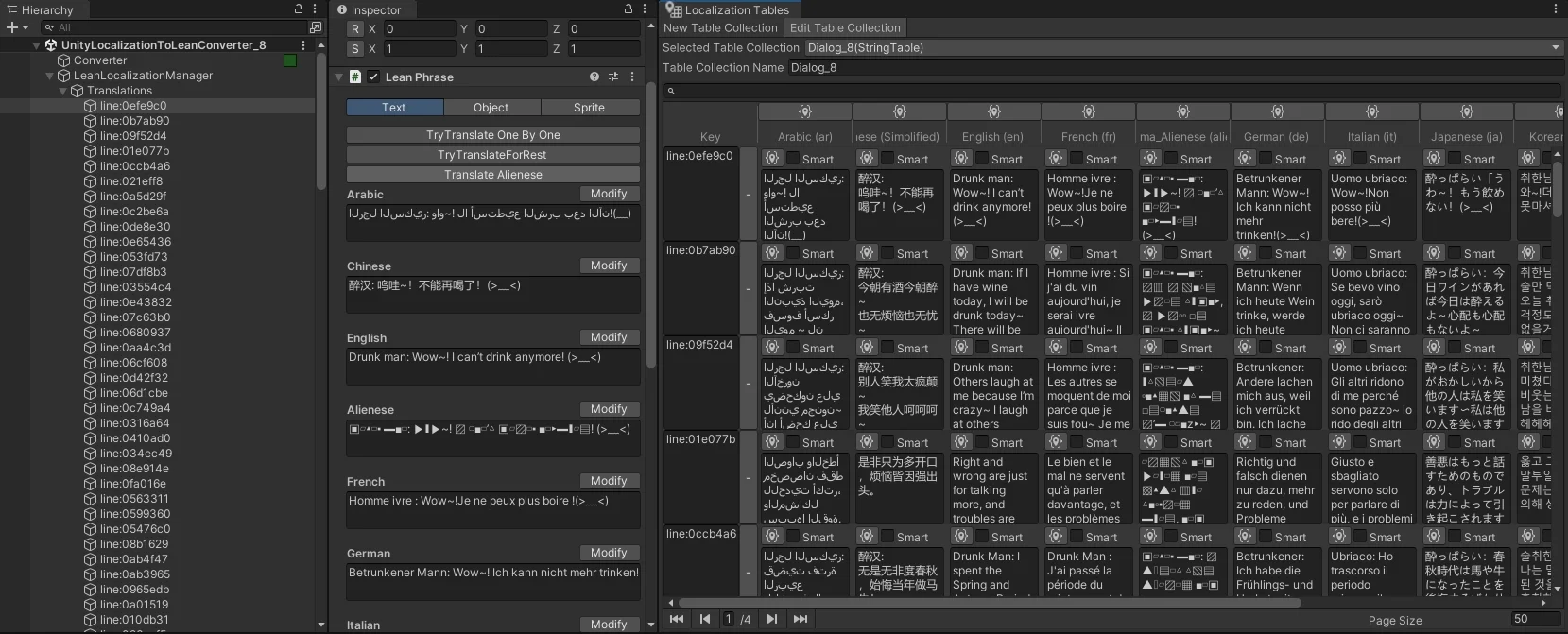Open the Lean Phrase presets slider icon

(613, 77)
